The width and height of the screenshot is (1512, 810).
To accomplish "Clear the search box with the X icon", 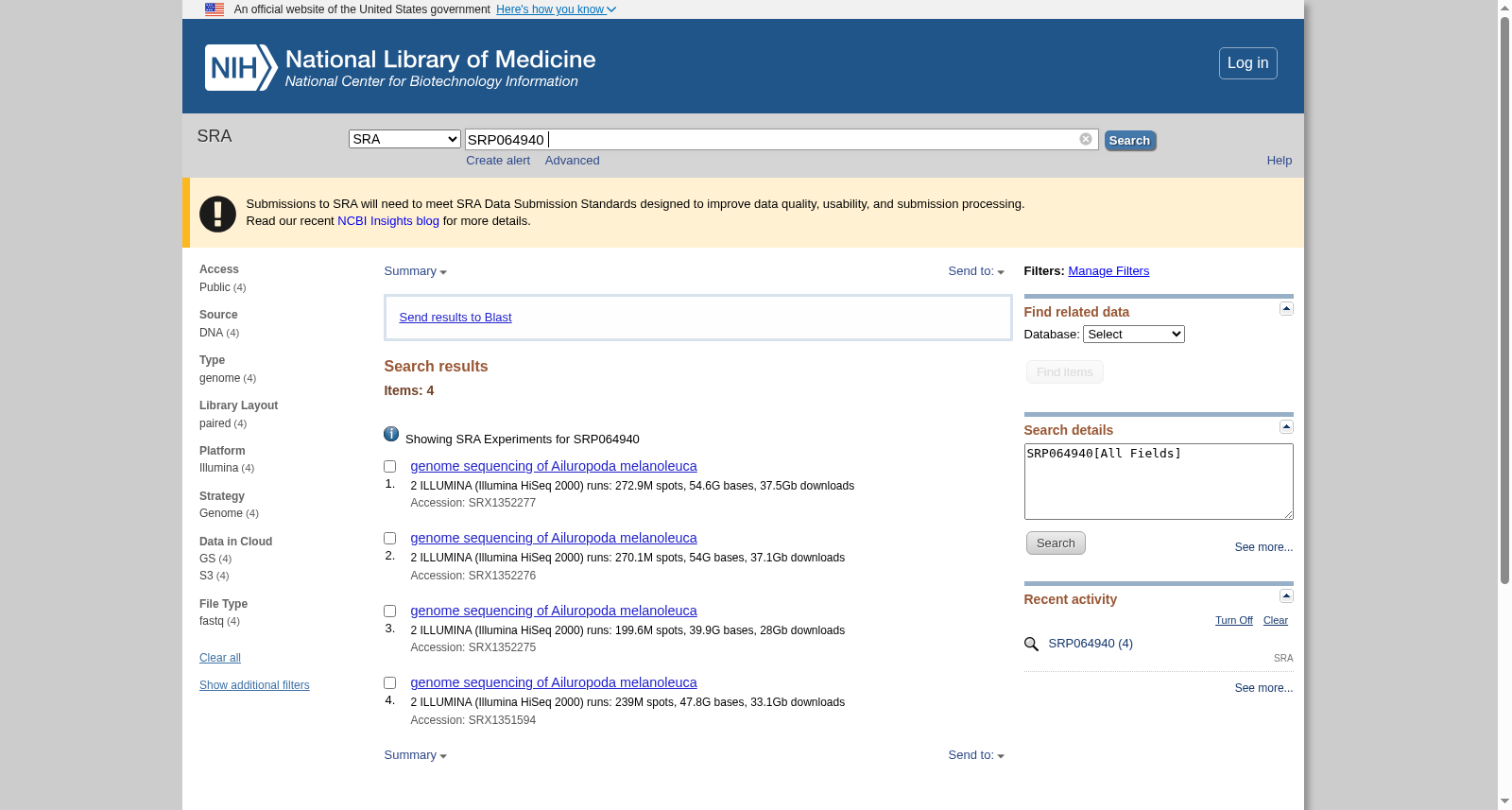I will pyautogui.click(x=1086, y=139).
